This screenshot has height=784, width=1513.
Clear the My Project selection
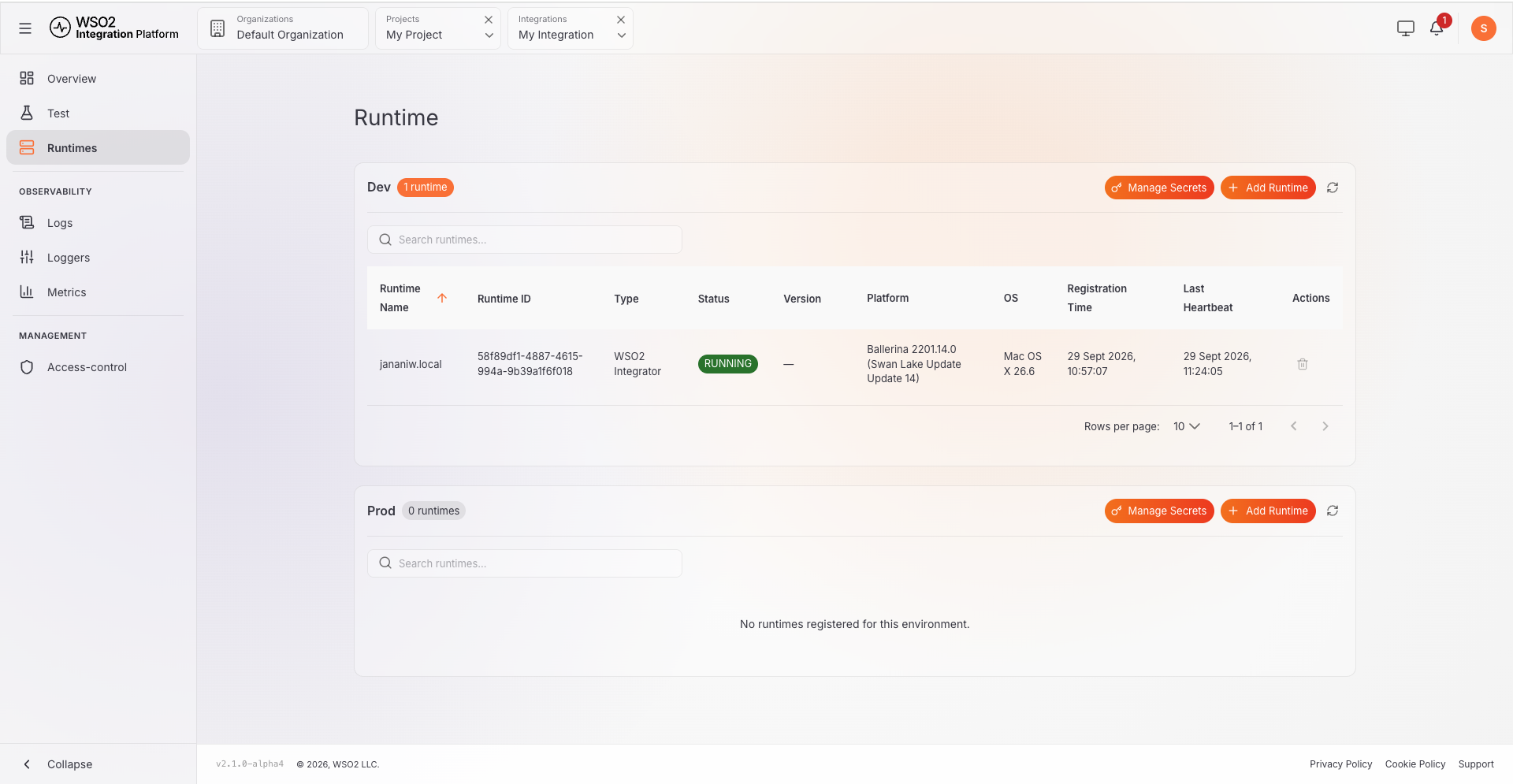tap(489, 20)
